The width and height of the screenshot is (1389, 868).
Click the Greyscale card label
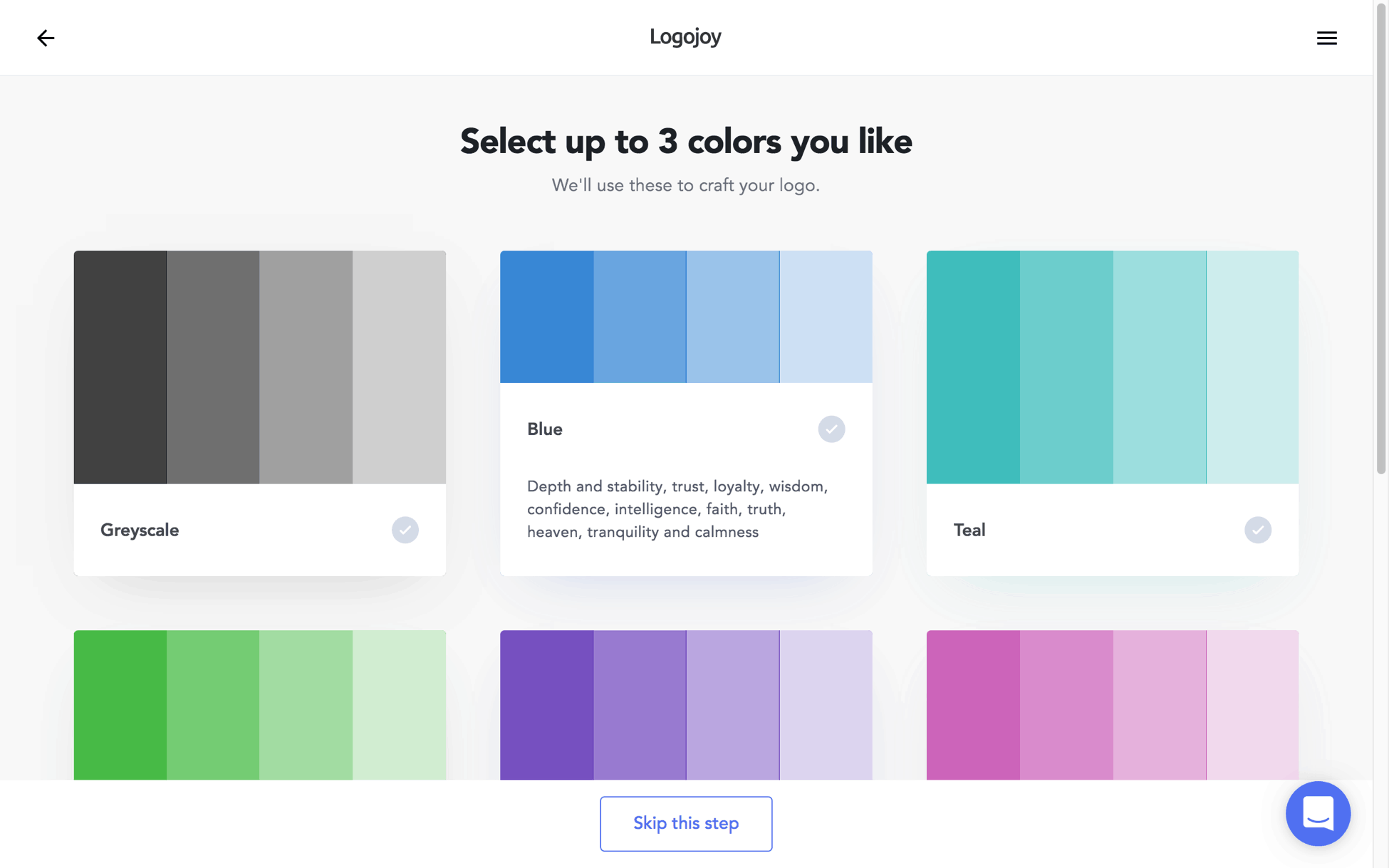[140, 530]
